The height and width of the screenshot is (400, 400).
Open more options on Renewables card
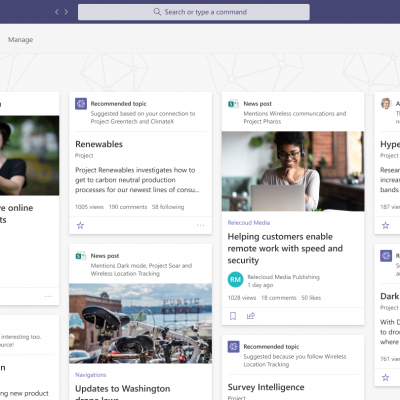[200, 225]
